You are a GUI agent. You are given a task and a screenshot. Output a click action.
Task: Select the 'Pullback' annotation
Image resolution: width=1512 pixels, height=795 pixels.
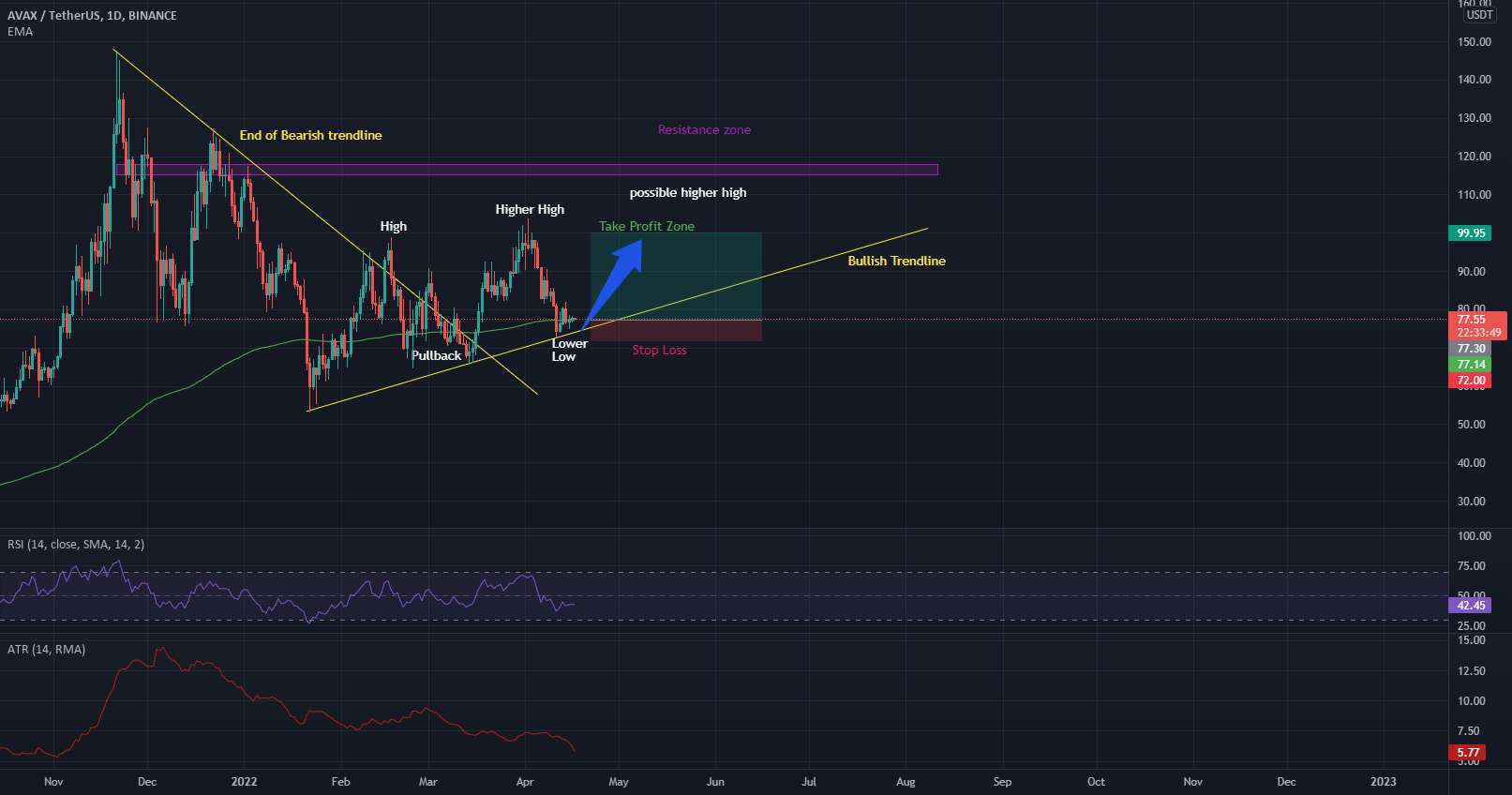[436, 355]
